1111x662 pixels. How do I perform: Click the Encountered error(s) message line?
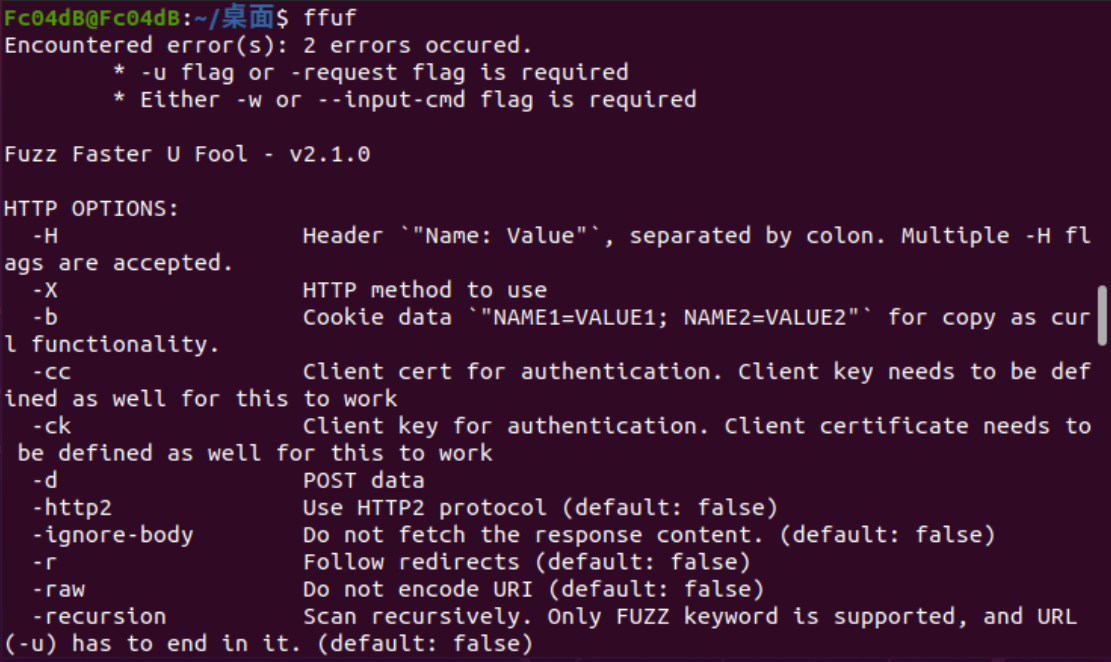coord(269,45)
